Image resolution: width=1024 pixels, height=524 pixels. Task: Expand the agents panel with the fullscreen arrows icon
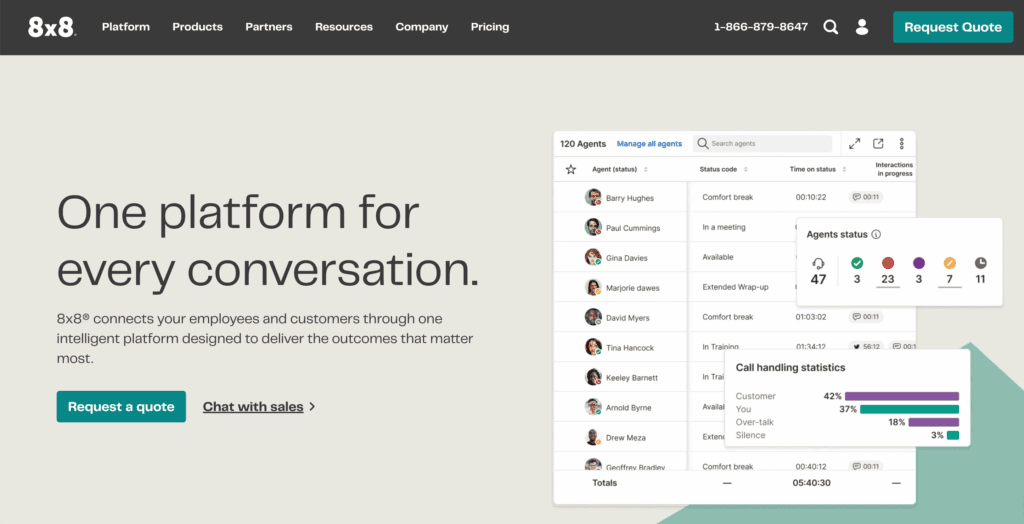pos(855,144)
